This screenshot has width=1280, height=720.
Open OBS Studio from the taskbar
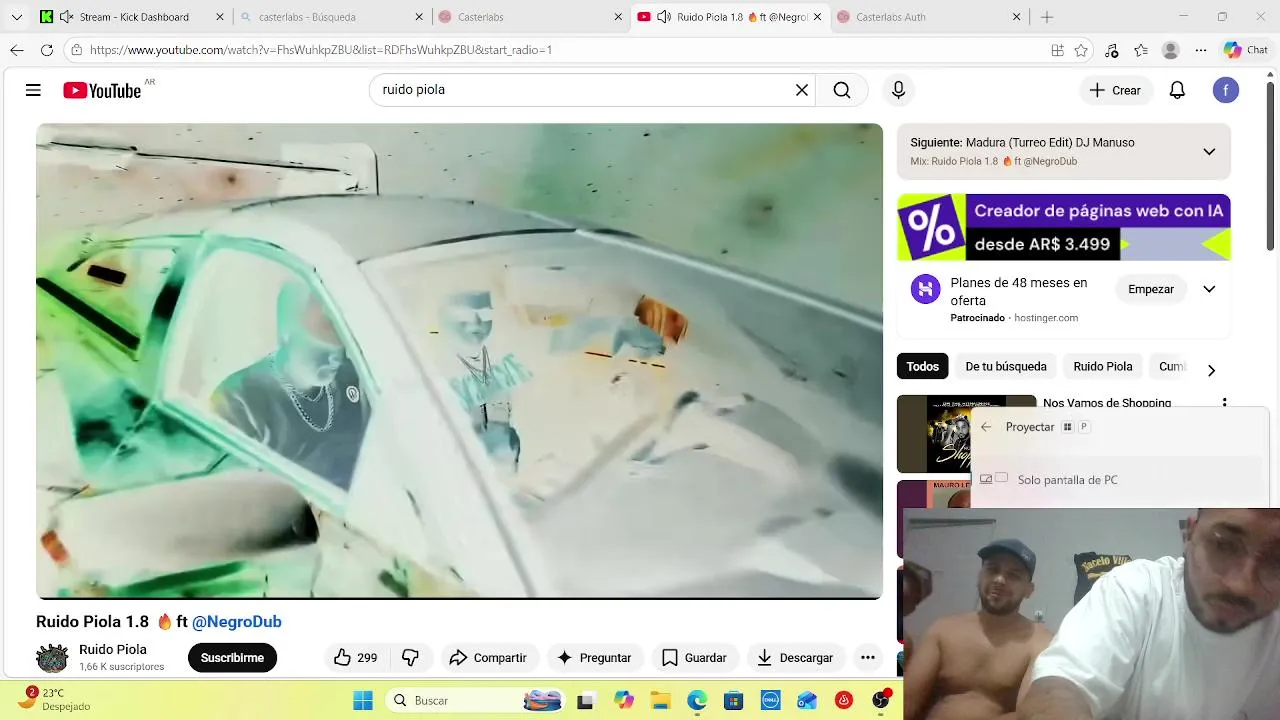pos(881,701)
